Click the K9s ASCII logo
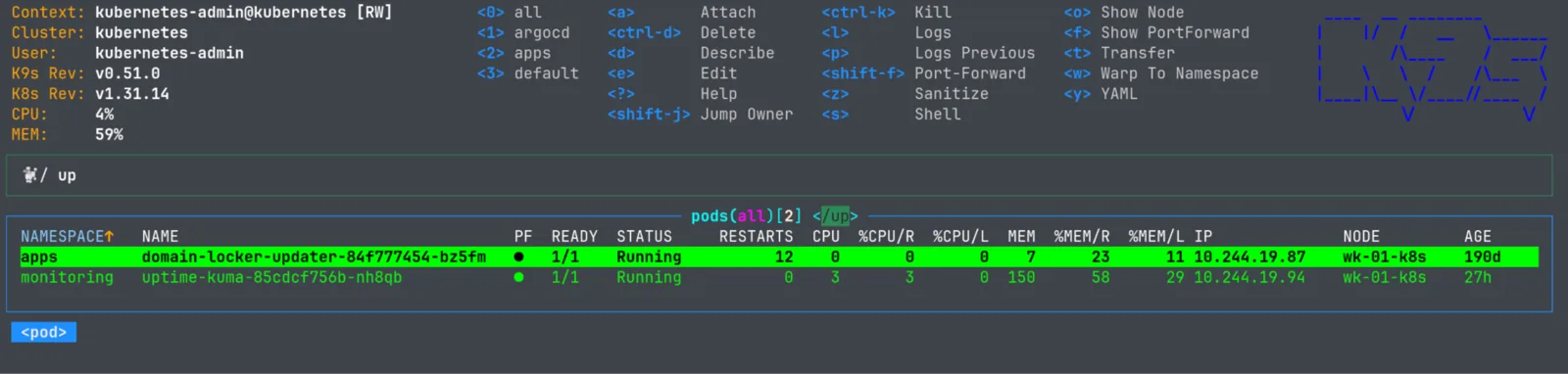Screen dimensions: 1568x374 point(1433,69)
